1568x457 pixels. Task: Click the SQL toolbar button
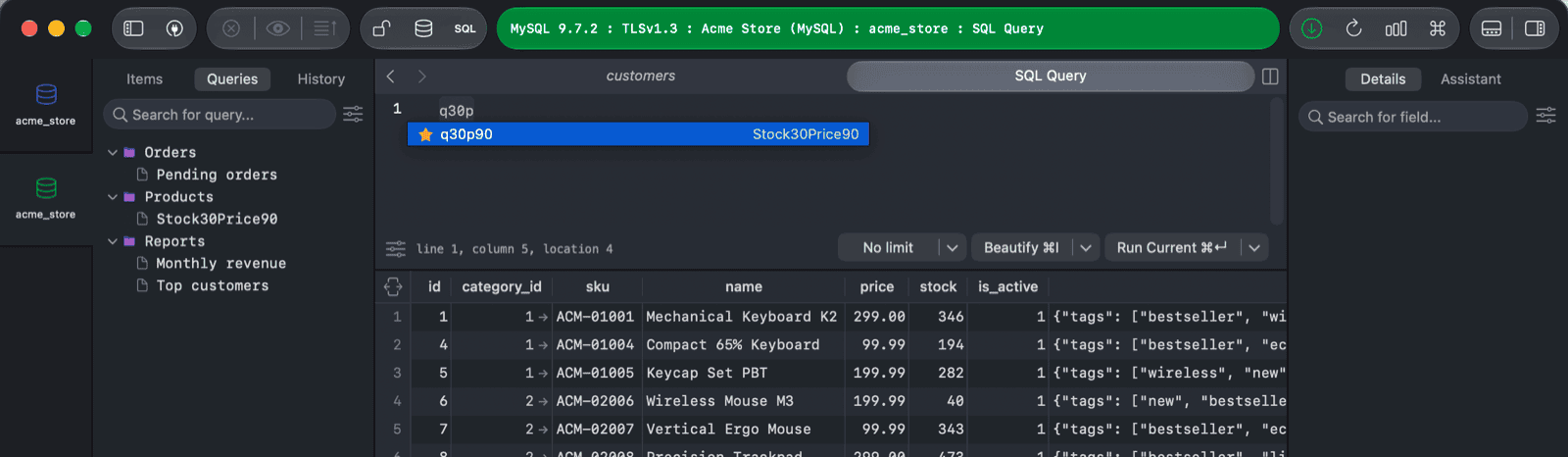click(x=465, y=28)
